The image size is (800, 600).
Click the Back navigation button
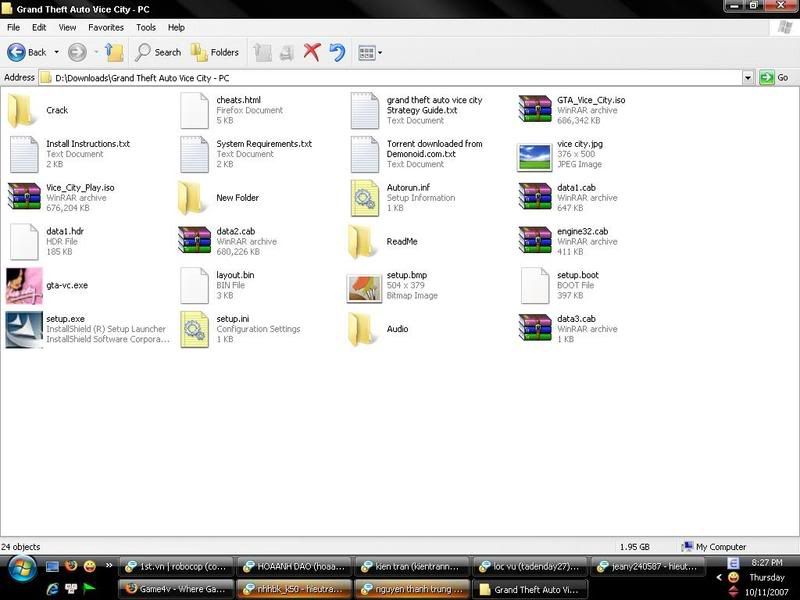point(27,52)
